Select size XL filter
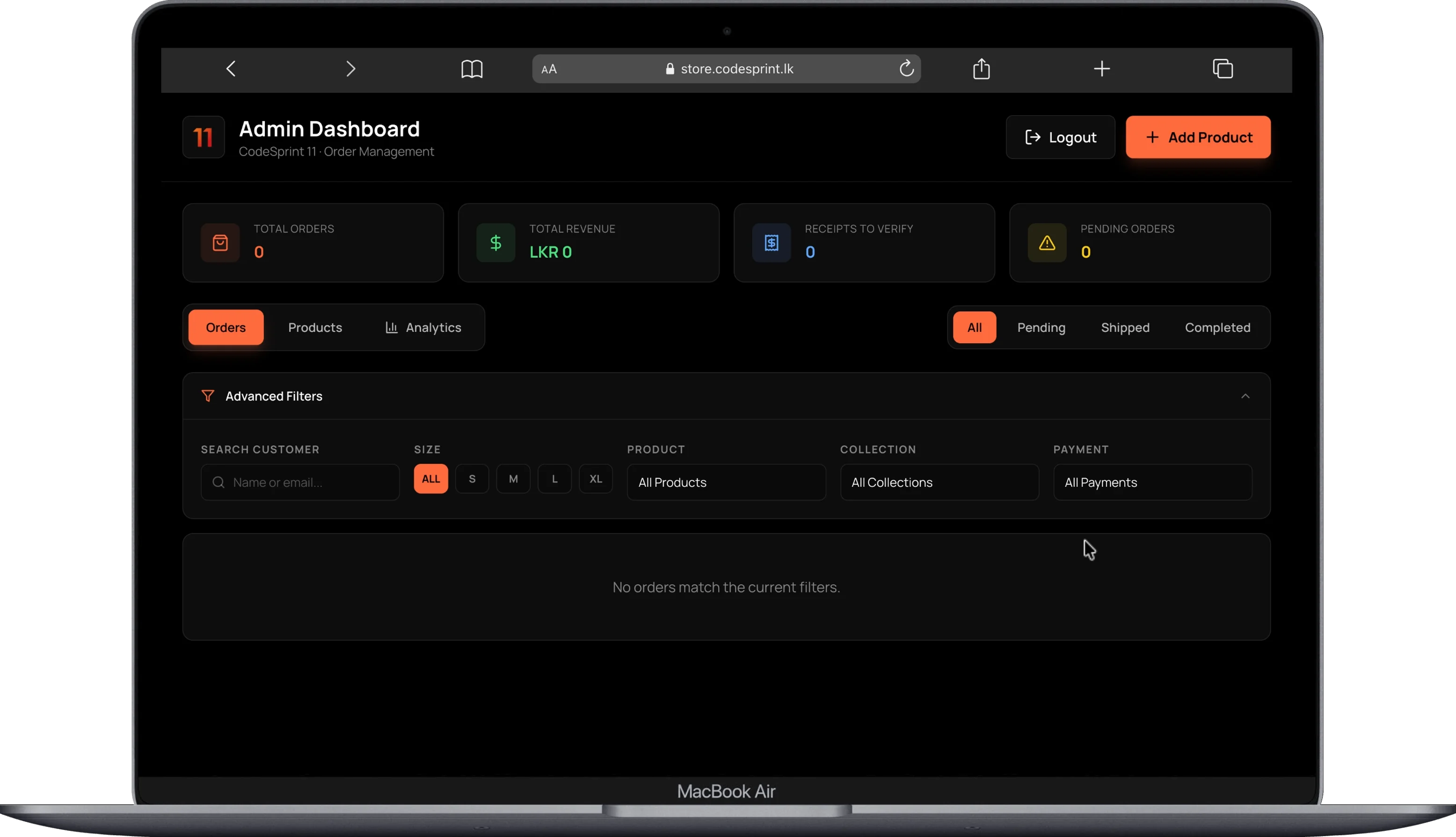The width and height of the screenshot is (1456, 837). pyautogui.click(x=596, y=479)
